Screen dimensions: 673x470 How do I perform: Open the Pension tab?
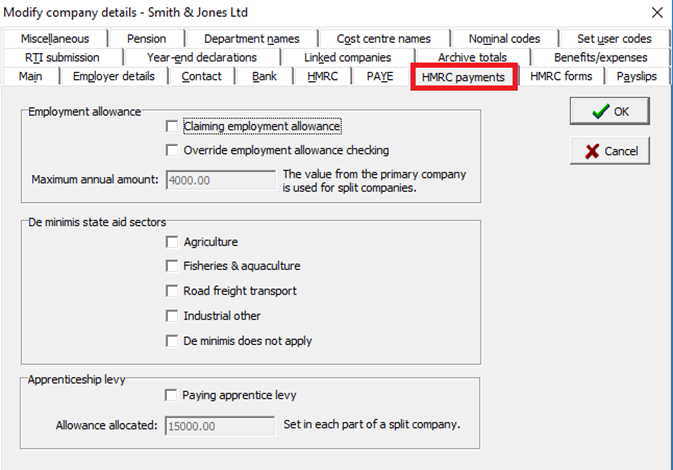pos(147,39)
